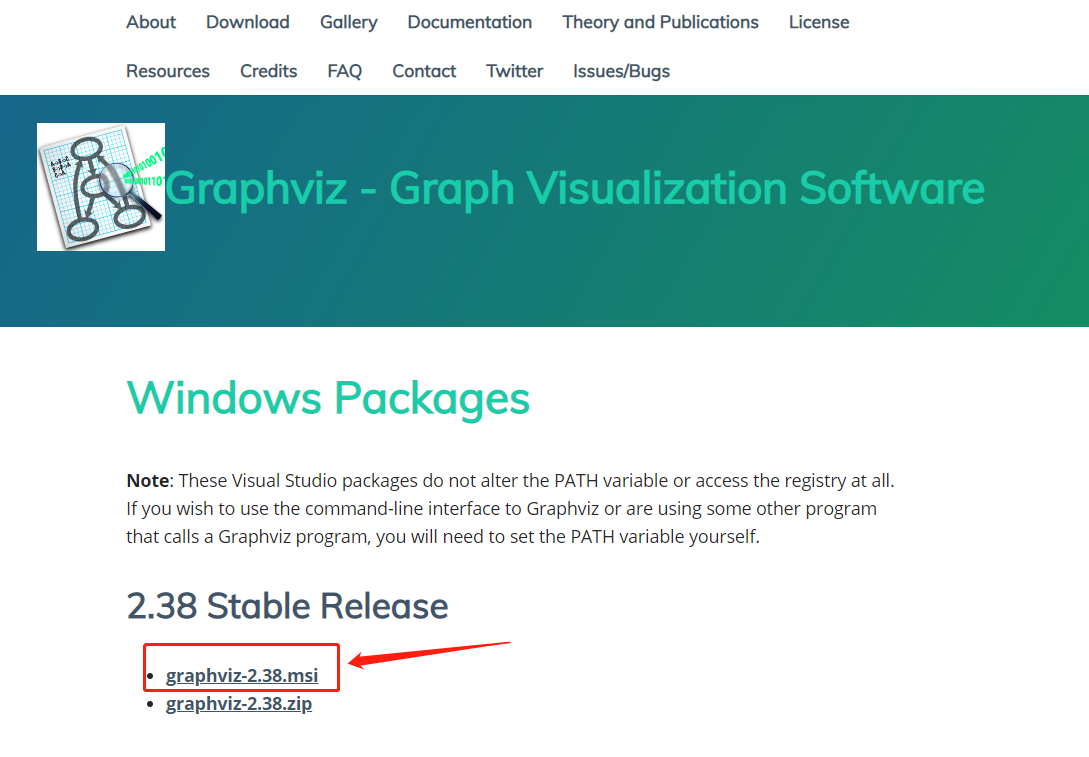Open the Issues/Bugs page
The height and width of the screenshot is (757, 1089).
tap(621, 70)
